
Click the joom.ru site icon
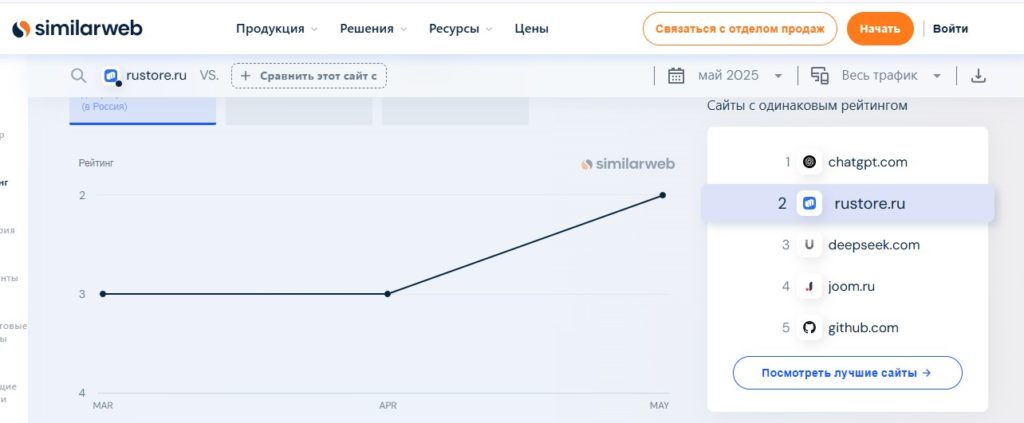[809, 286]
